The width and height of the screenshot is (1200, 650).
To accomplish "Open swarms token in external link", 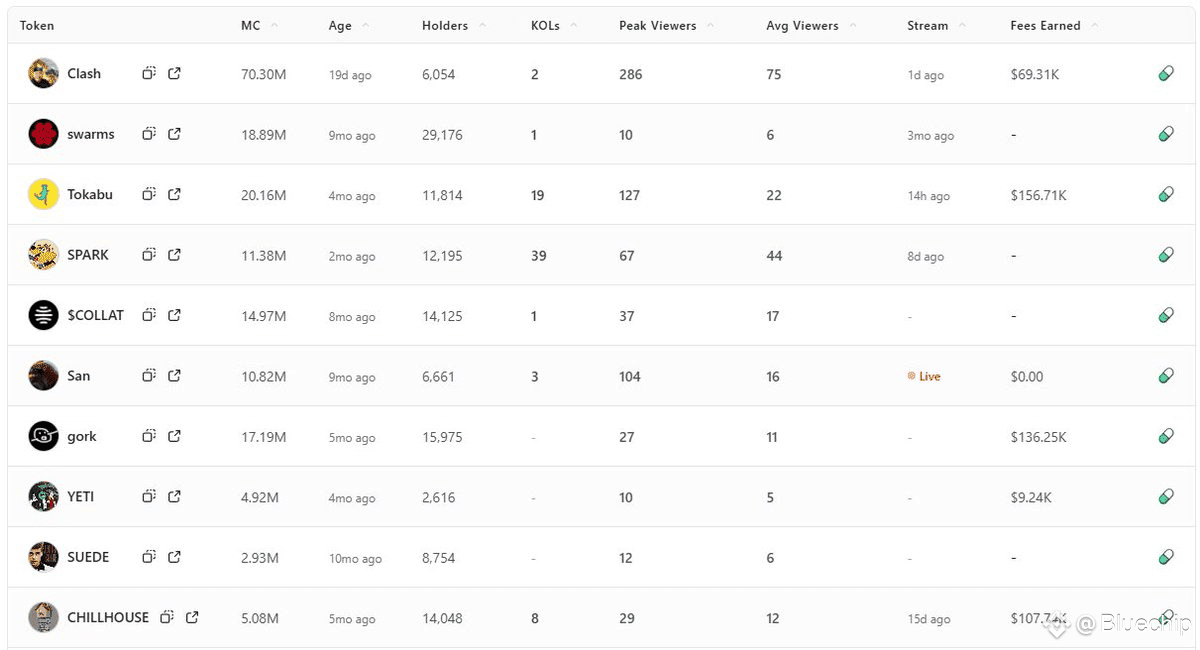I will tap(174, 134).
